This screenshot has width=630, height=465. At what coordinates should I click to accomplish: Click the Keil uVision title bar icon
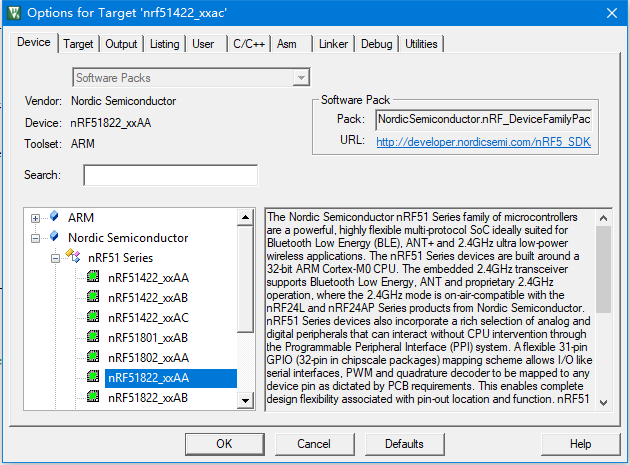point(14,13)
